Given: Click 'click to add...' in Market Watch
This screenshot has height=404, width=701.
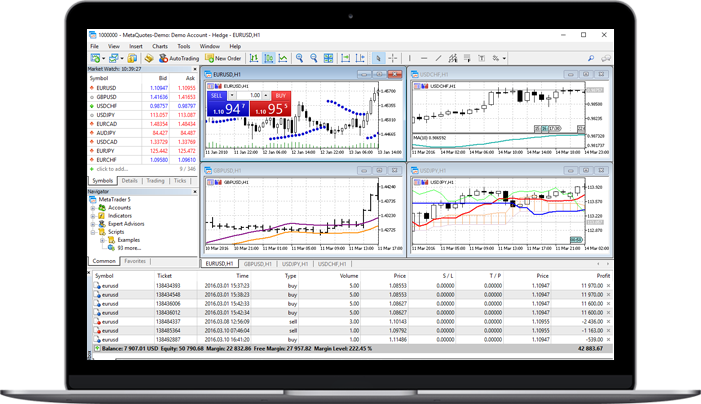Looking at the screenshot, I should (x=112, y=169).
